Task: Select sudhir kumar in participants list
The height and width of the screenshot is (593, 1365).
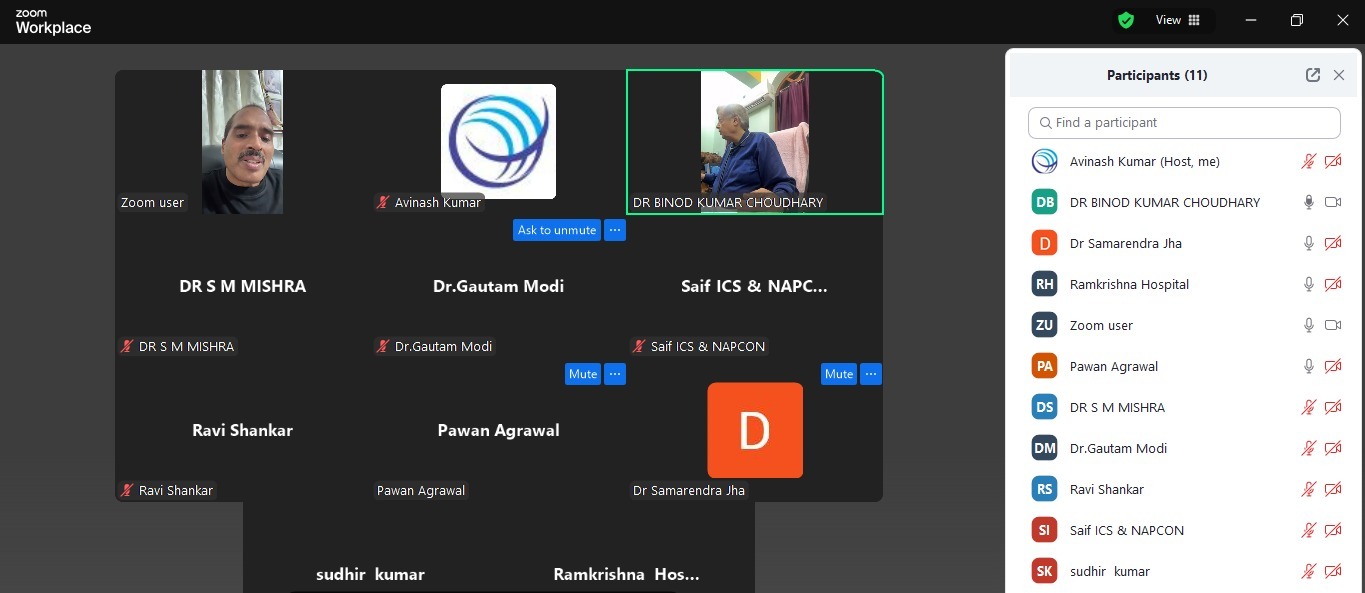Action: 1109,571
